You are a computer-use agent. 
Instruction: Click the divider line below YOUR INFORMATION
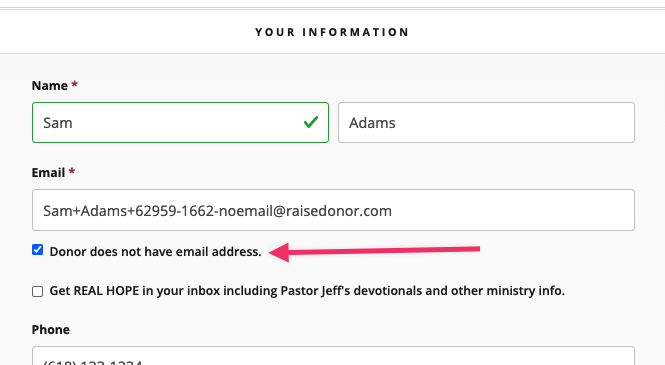click(x=332, y=53)
